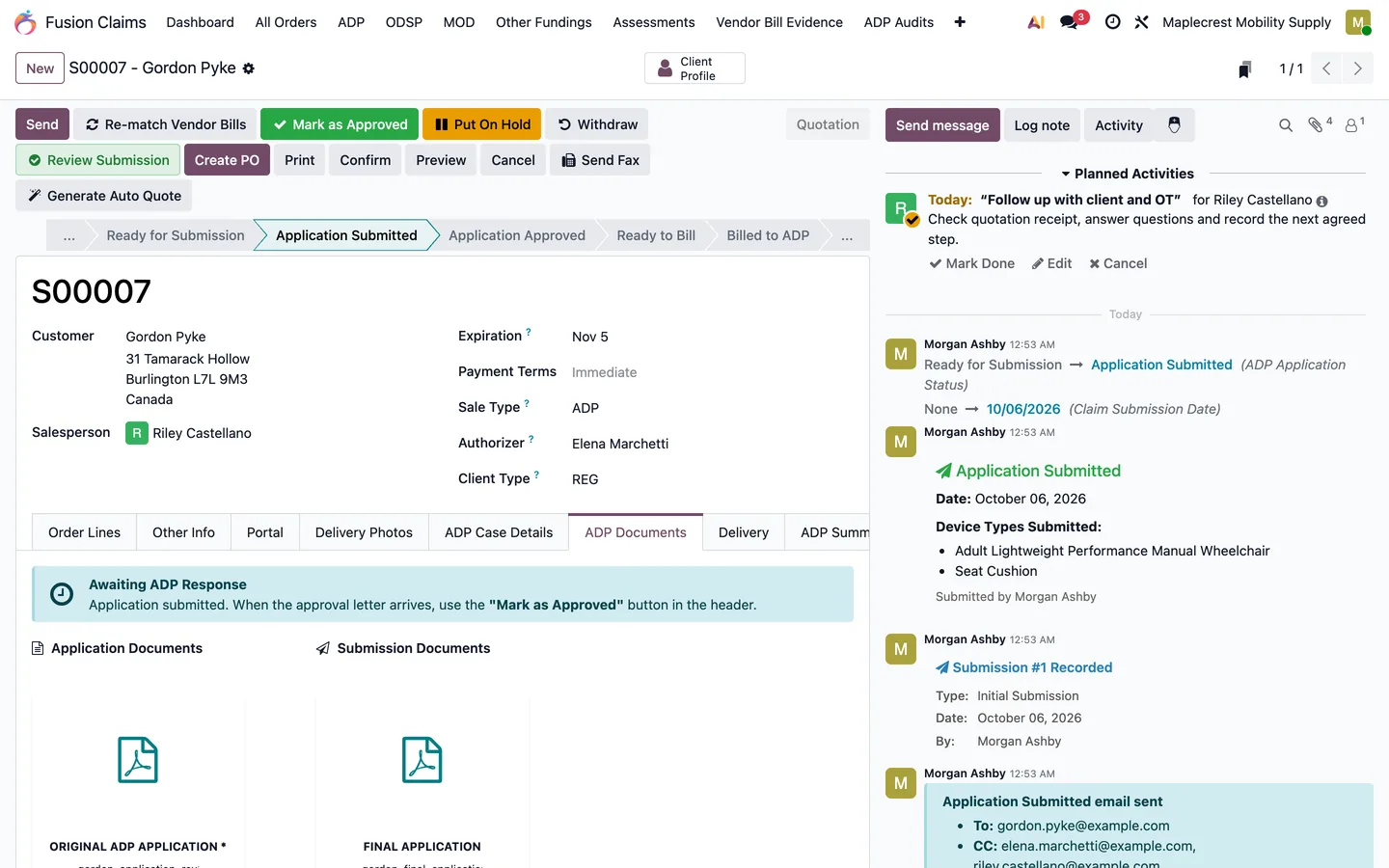Image resolution: width=1389 pixels, height=868 pixels.
Task: Switch to the Portal tab
Action: (x=265, y=532)
